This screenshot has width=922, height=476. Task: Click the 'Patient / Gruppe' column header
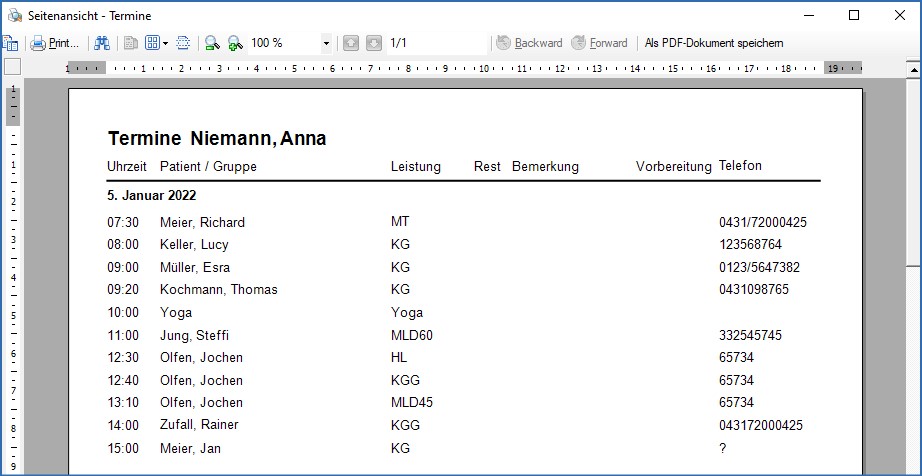(208, 167)
